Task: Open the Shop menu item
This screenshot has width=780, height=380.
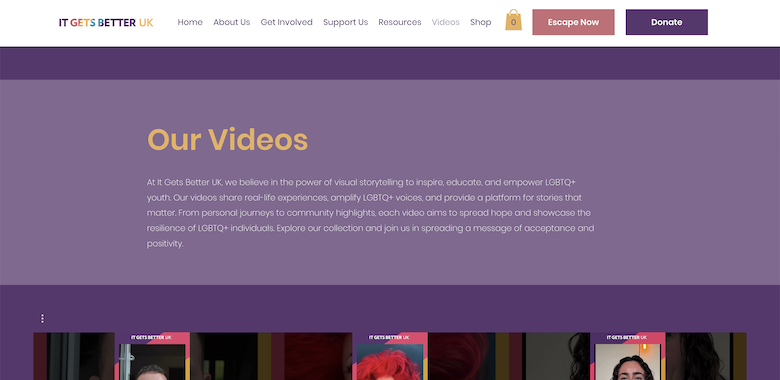Action: [x=481, y=22]
